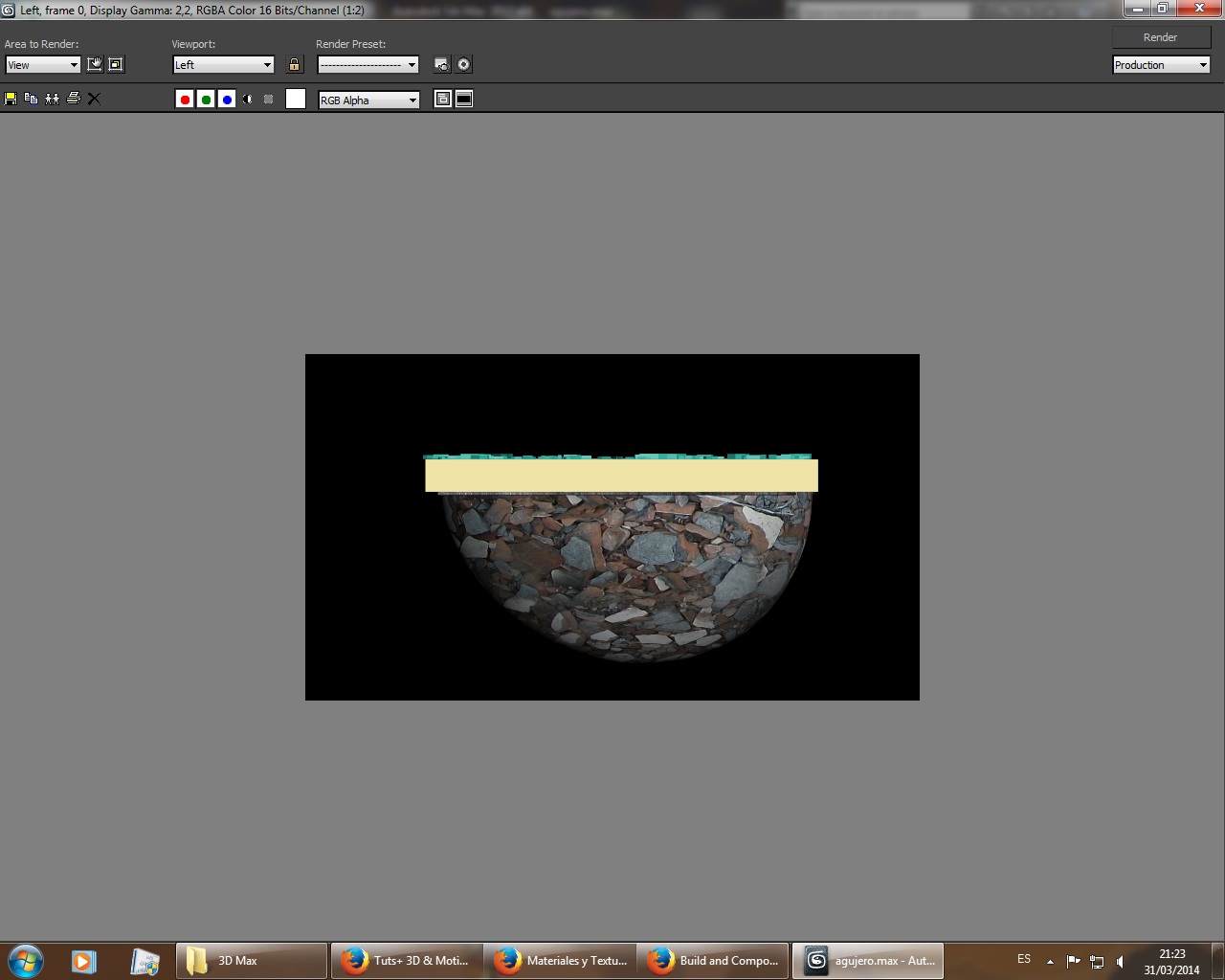Clear the rendered frame with the X icon

tap(94, 99)
